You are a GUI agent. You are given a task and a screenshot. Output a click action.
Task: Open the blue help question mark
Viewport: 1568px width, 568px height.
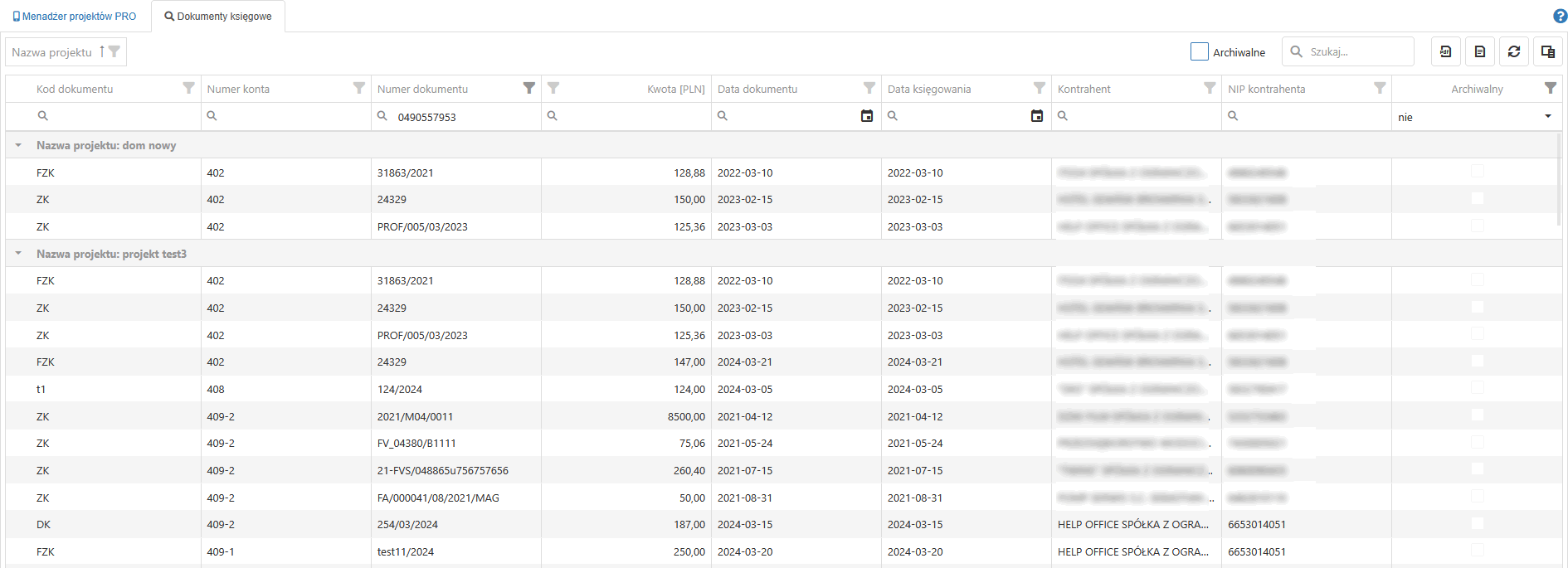(1560, 16)
